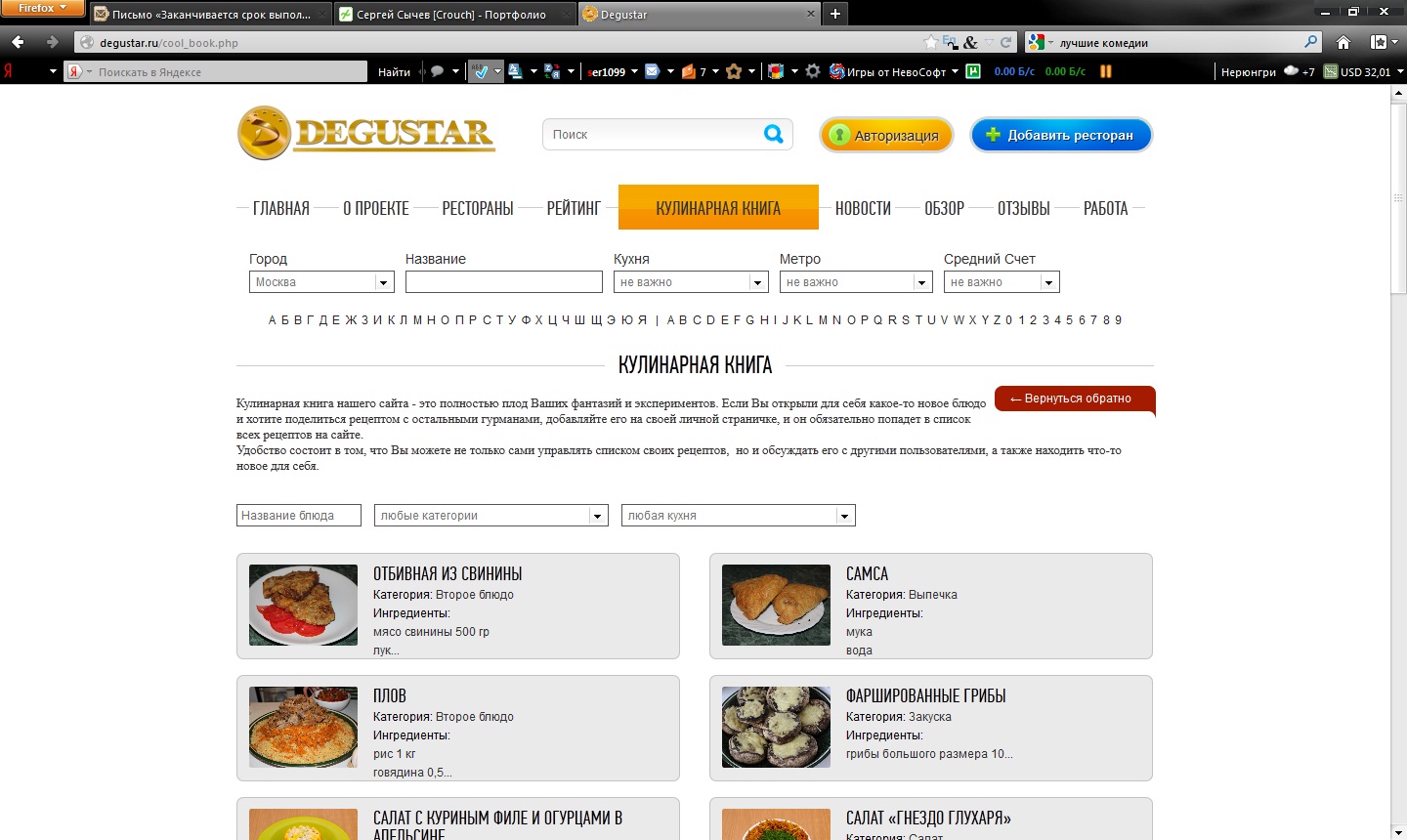Open the РАБОТА menu item
Image resolution: width=1407 pixels, height=840 pixels.
pos(1106,208)
